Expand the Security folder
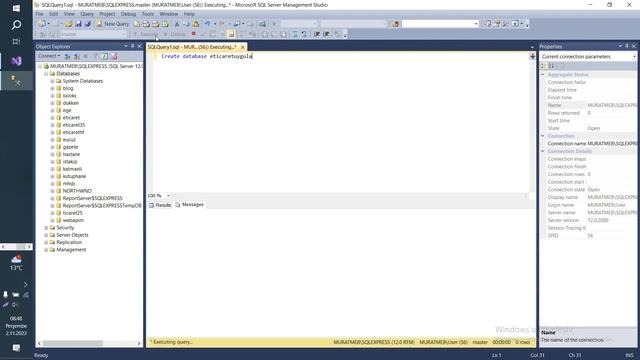The width and height of the screenshot is (640, 360). coord(46,227)
